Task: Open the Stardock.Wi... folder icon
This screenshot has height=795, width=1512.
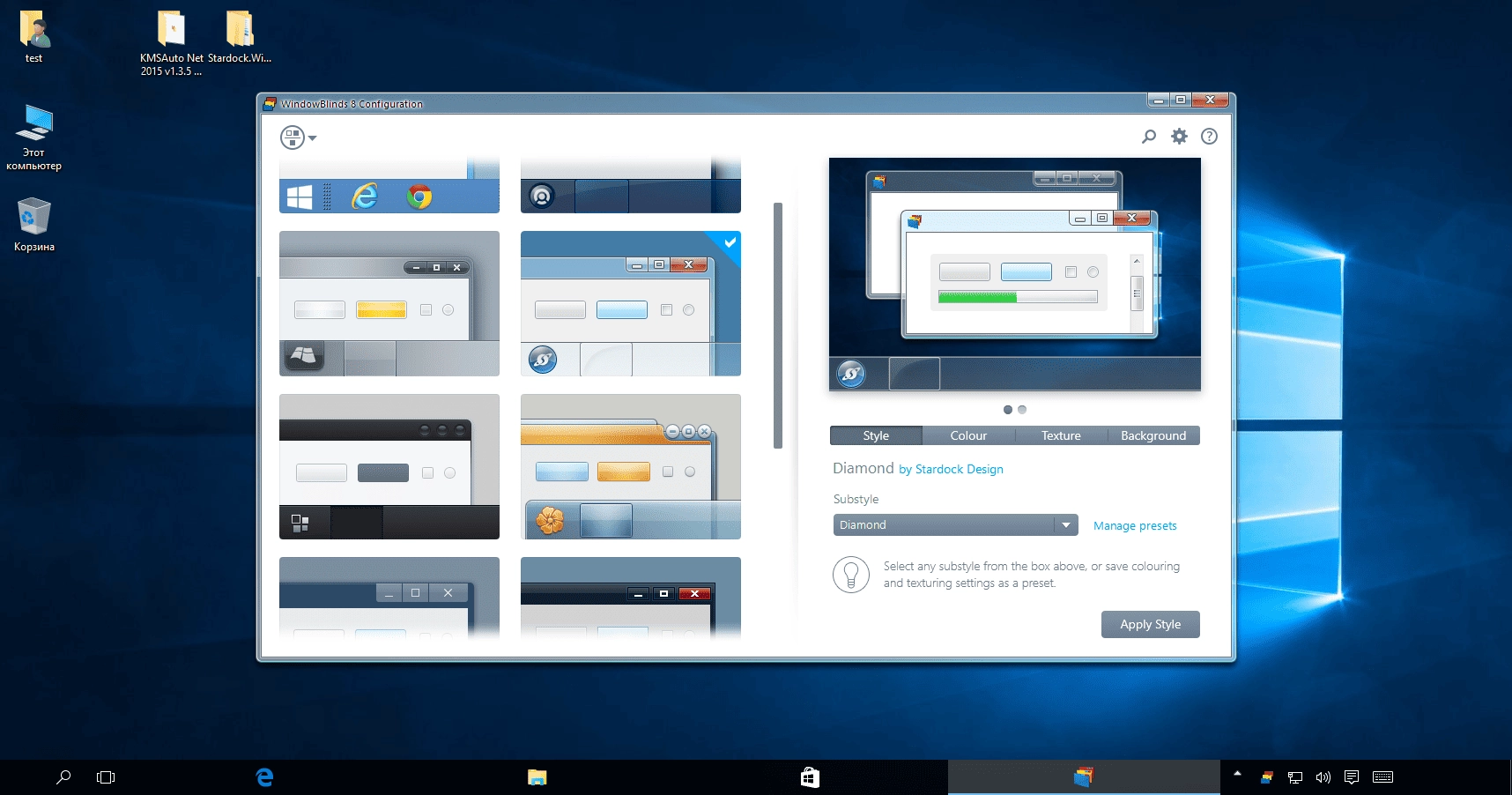Action: [240, 37]
